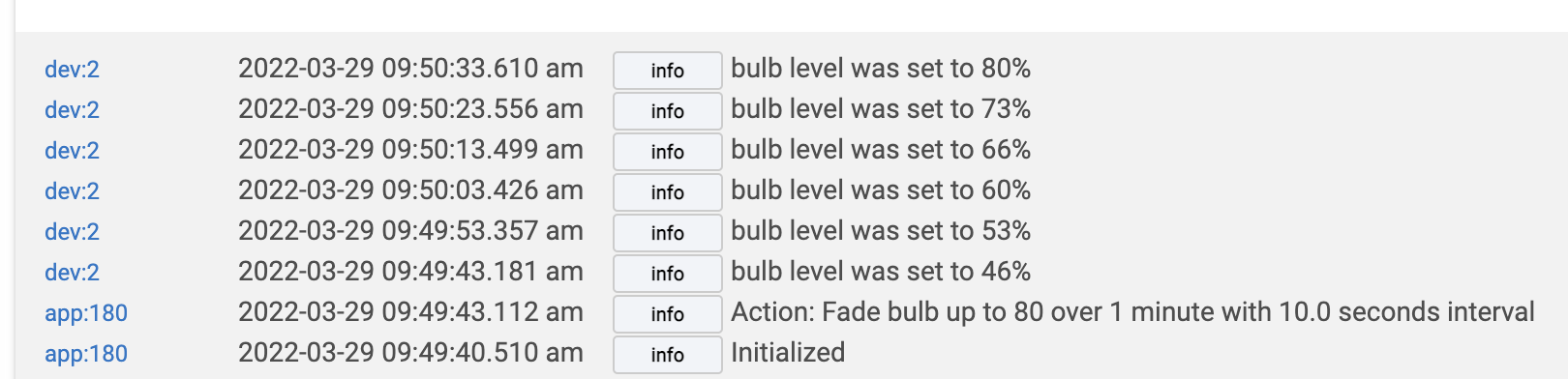Click info button beside Initialized entry
Image resolution: width=1568 pixels, height=379 pixels.
click(668, 355)
